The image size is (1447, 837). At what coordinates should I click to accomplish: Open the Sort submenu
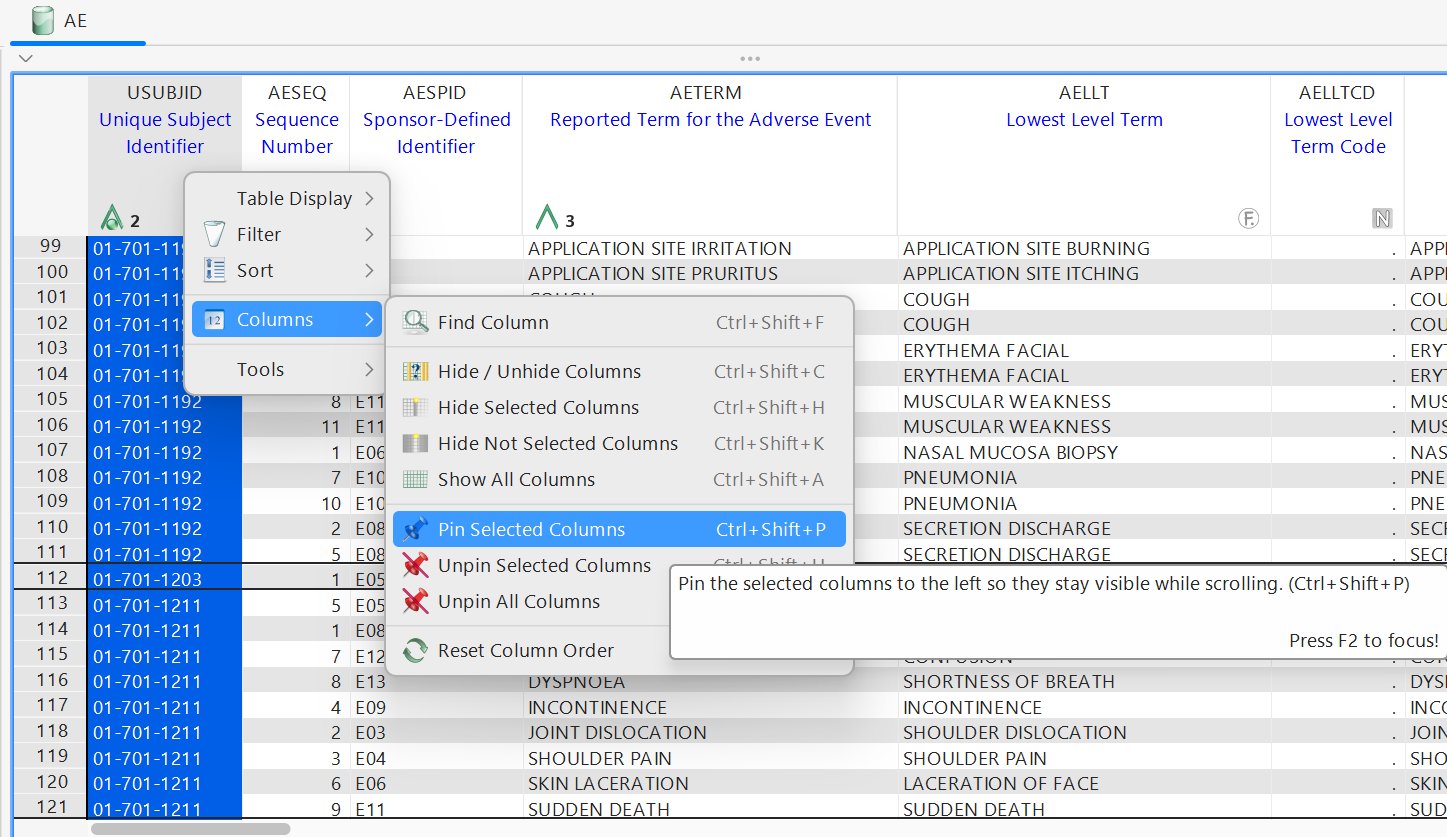pos(288,271)
